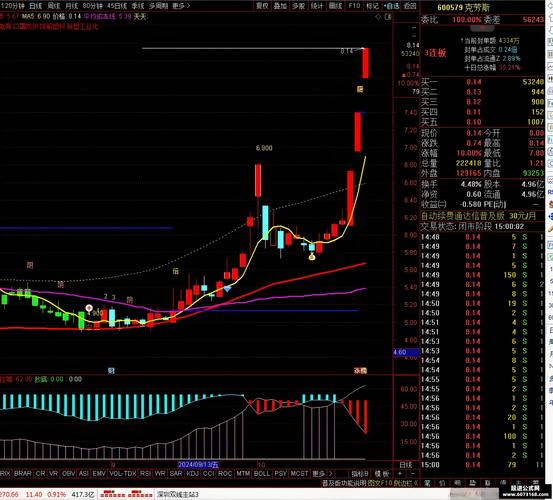Open the 模板 template button
The width and height of the screenshot is (553, 500).
click(382, 474)
